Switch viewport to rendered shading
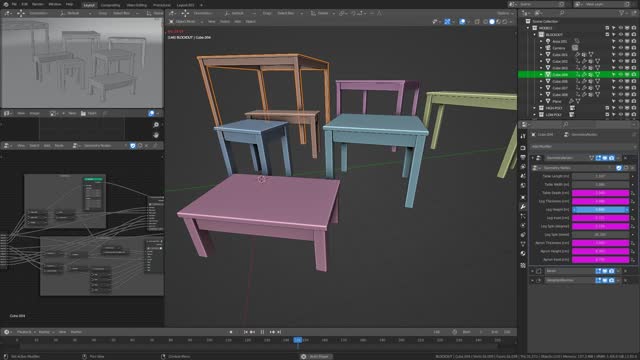 coord(505,22)
